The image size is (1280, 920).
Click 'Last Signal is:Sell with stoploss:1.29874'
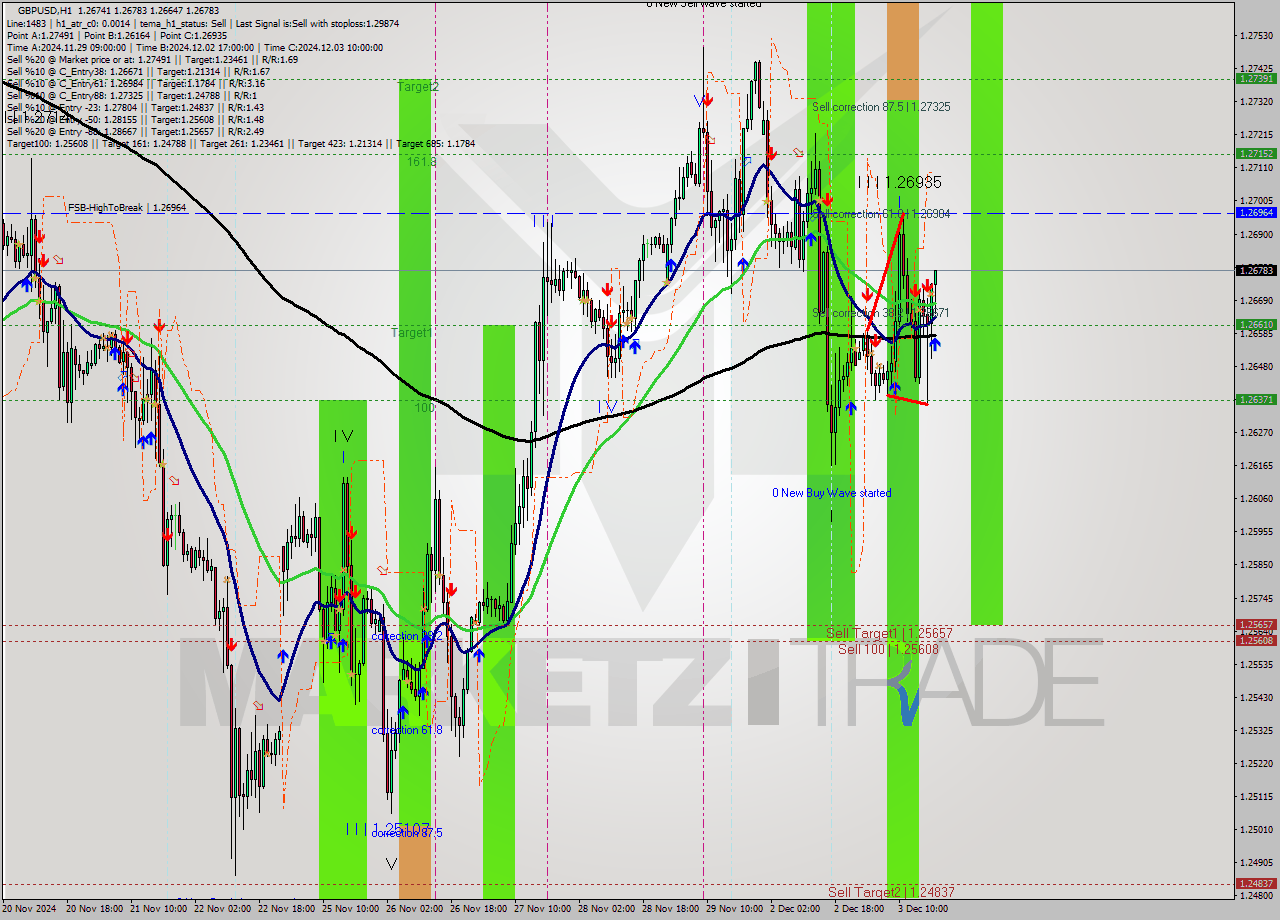tap(315, 22)
